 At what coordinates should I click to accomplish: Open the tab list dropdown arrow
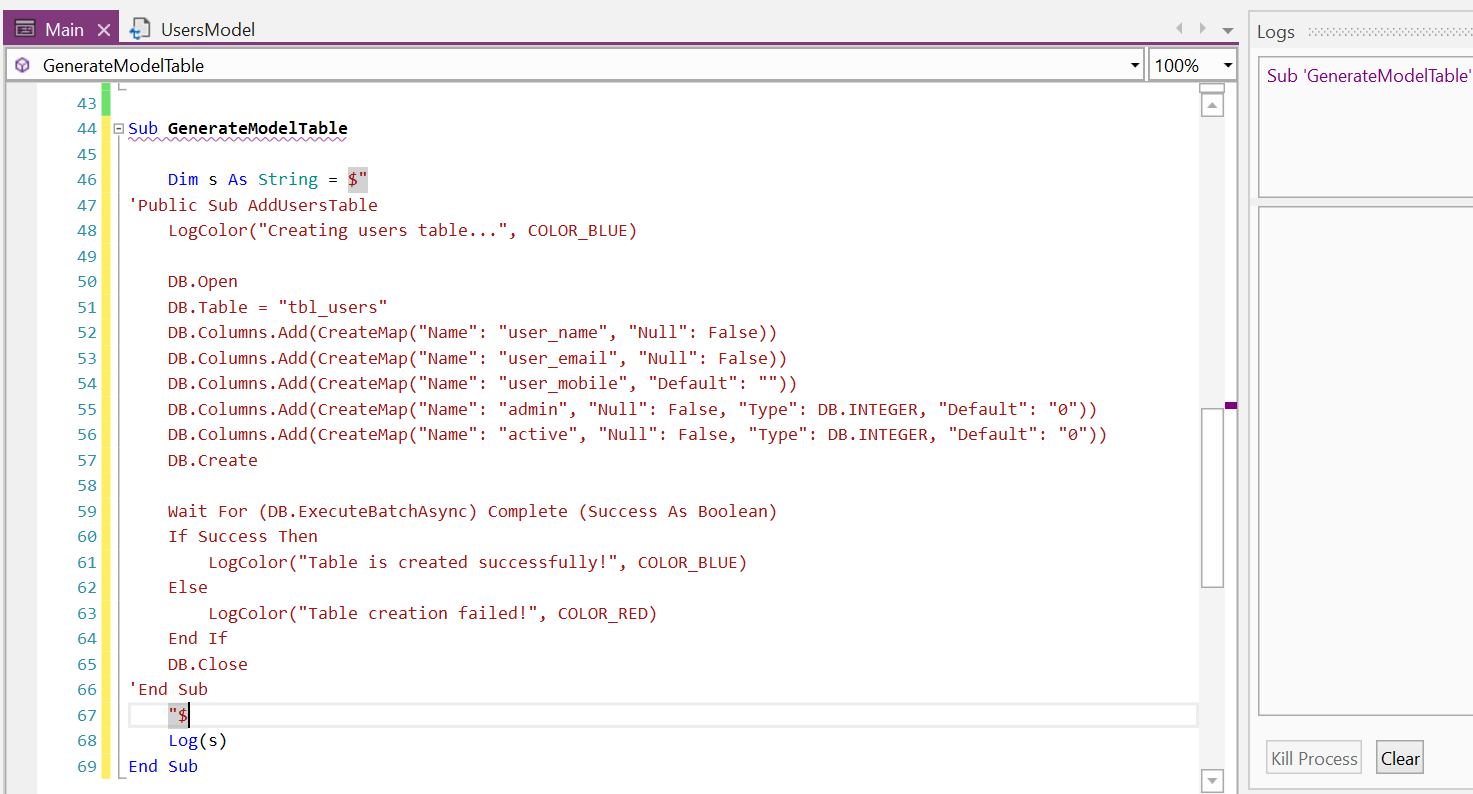[1228, 30]
